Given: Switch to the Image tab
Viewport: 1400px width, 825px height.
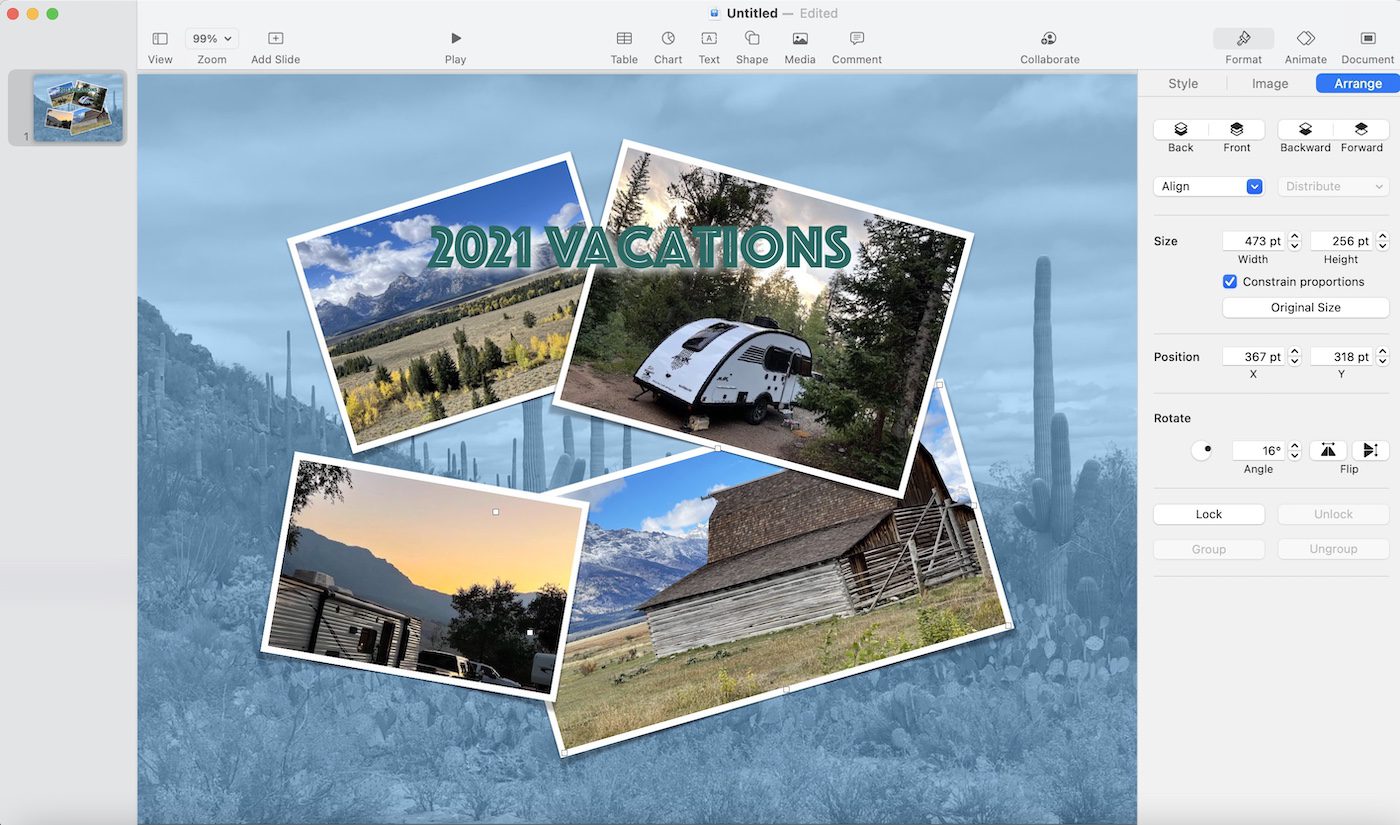Looking at the screenshot, I should tap(1270, 84).
